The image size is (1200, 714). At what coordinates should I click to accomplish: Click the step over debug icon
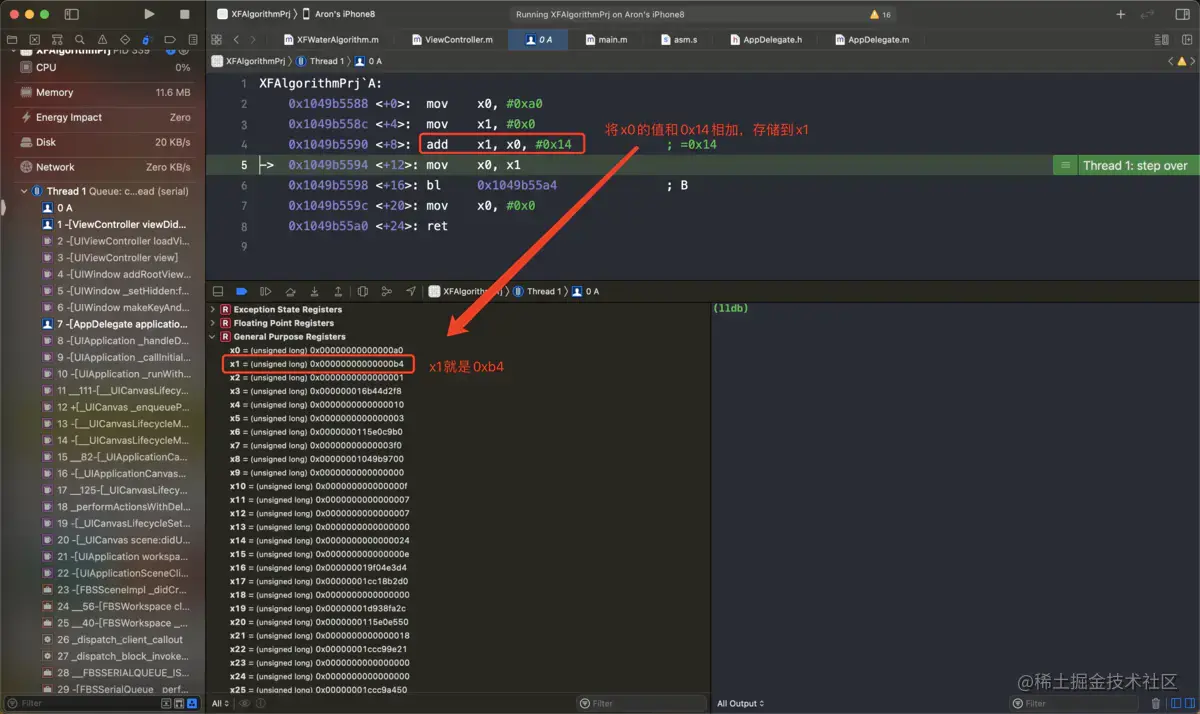[x=290, y=291]
